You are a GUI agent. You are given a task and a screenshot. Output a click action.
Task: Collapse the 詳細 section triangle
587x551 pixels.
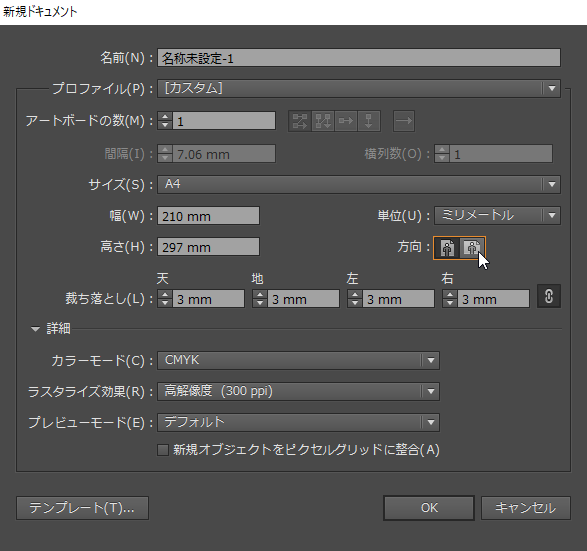click(36, 329)
